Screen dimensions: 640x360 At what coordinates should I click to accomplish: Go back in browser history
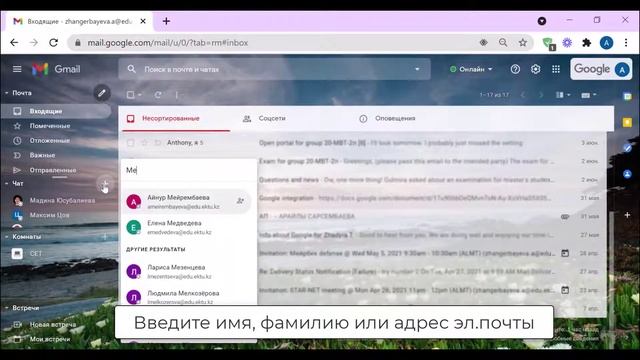[x=14, y=42]
